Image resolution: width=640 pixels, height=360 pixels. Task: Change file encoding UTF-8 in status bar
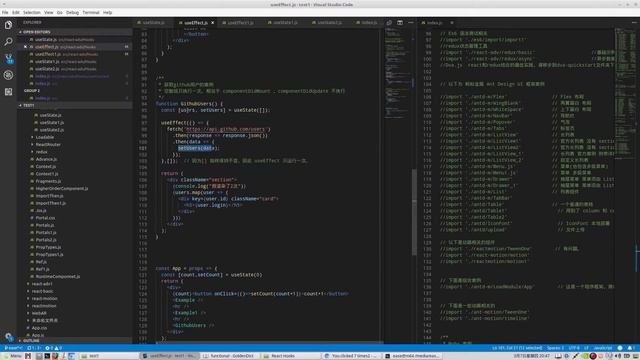pyautogui.click(x=574, y=348)
